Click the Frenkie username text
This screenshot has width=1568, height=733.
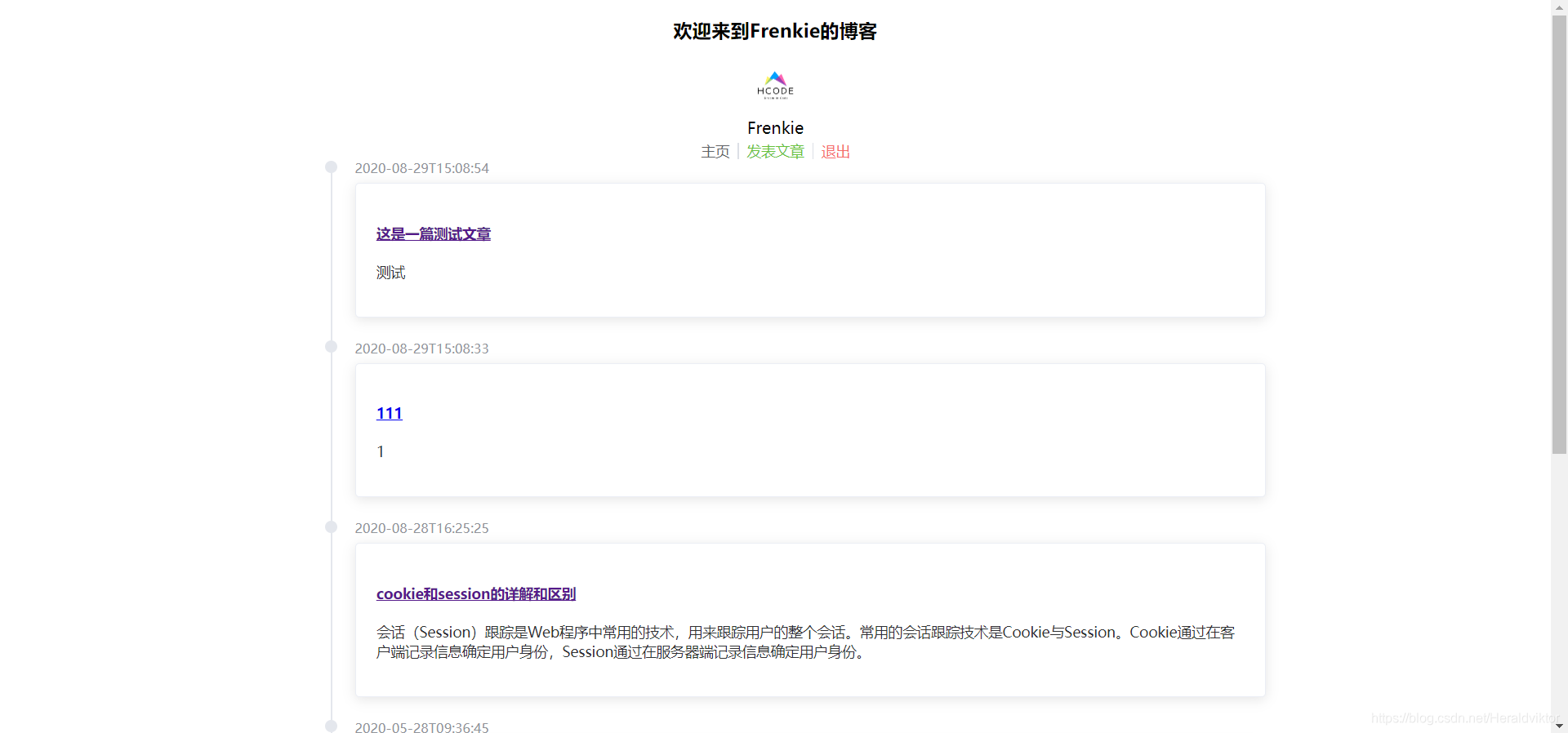click(x=775, y=128)
